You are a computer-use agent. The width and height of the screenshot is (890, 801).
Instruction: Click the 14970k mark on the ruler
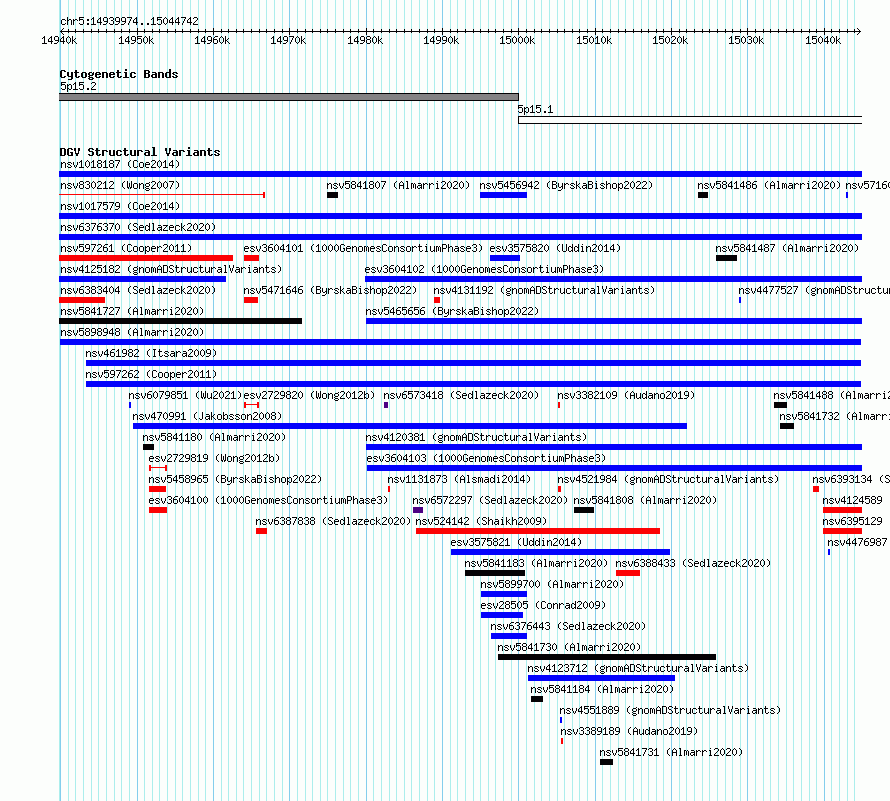pyautogui.click(x=288, y=40)
